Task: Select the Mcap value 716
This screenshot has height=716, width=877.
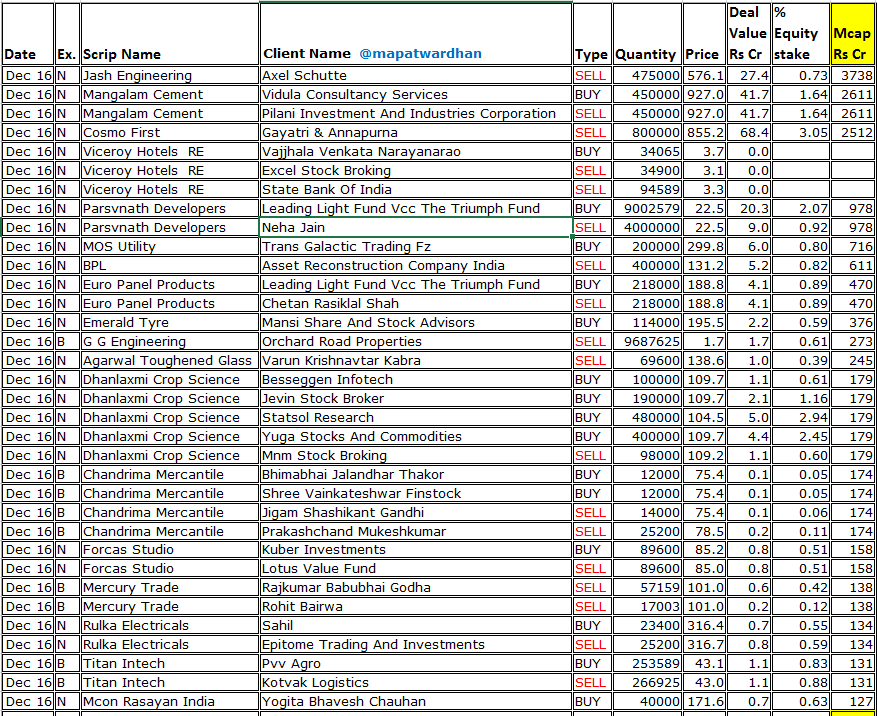Action: [852, 247]
